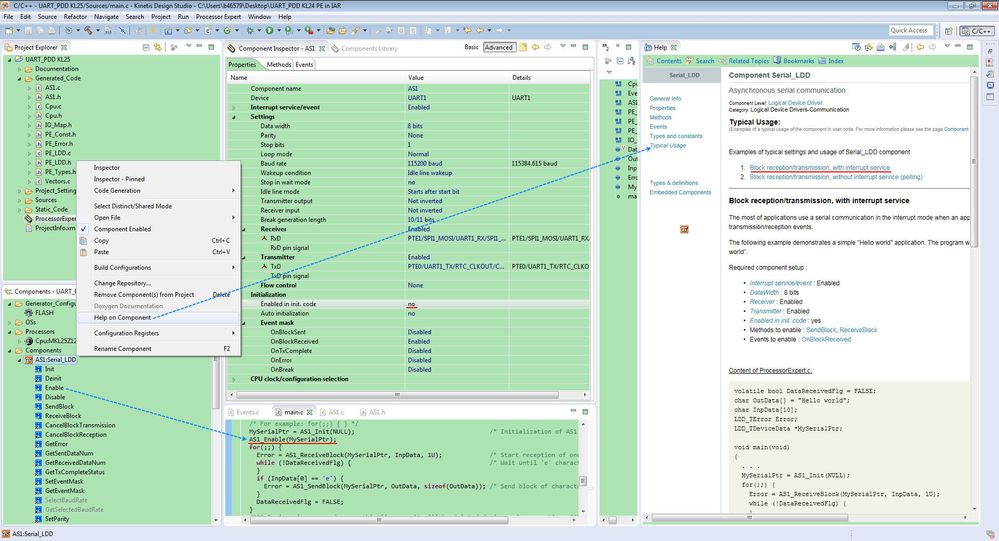Click the Open Perspective icon
Viewport: 999px width, 541px height.
click(949, 31)
